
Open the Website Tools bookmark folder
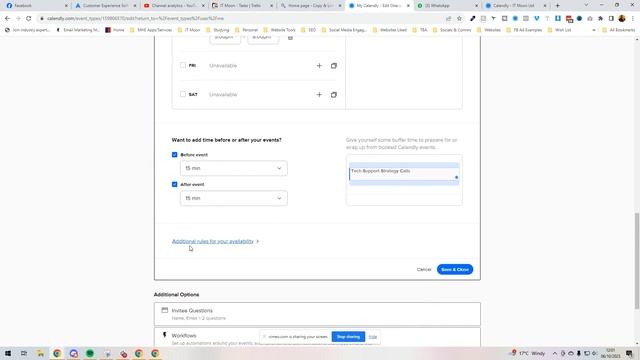279,30
